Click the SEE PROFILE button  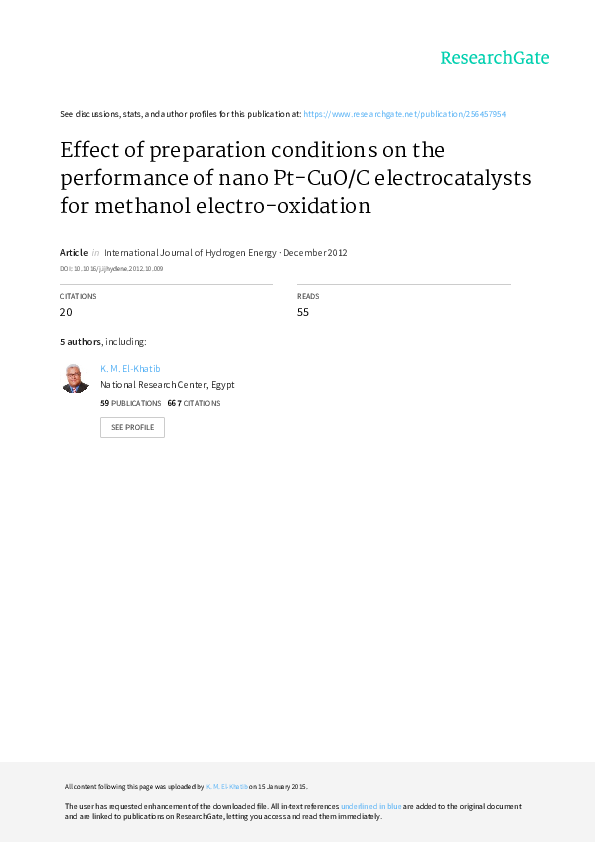click(132, 427)
